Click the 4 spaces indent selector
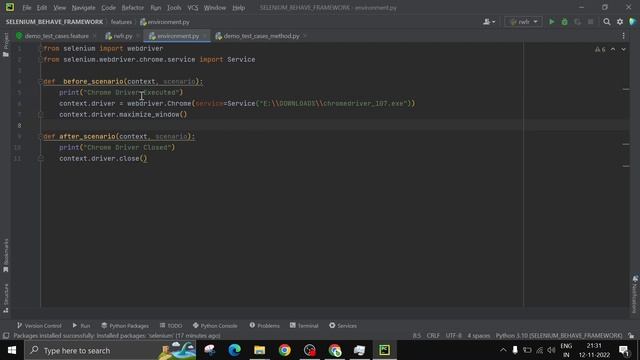 [x=478, y=336]
